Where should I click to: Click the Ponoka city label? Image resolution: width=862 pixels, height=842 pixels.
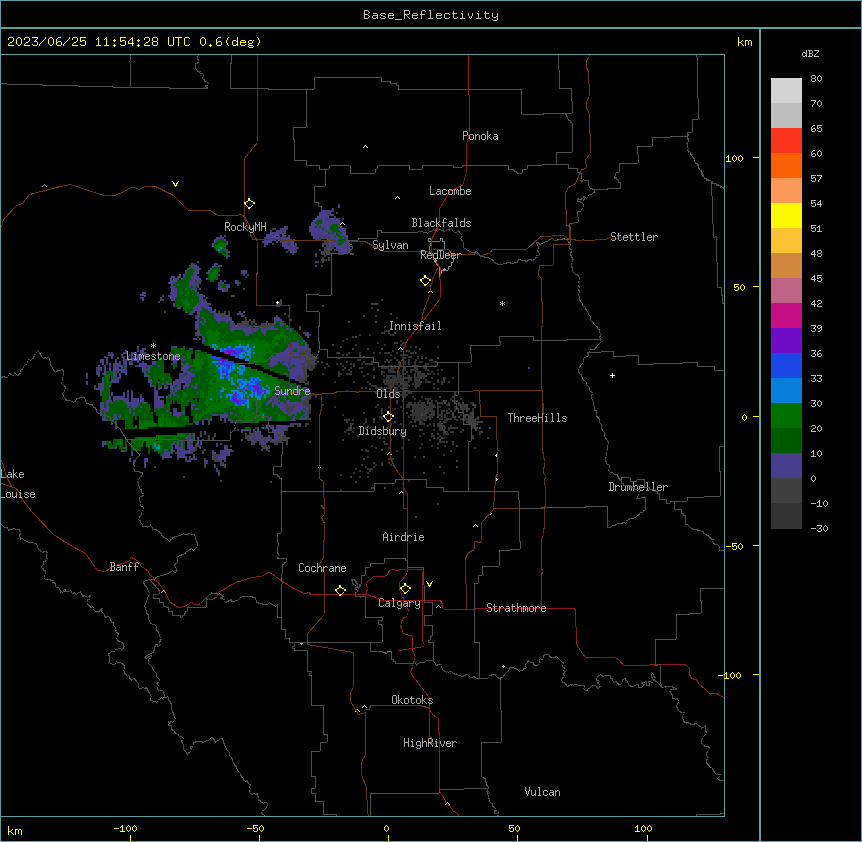pyautogui.click(x=480, y=136)
